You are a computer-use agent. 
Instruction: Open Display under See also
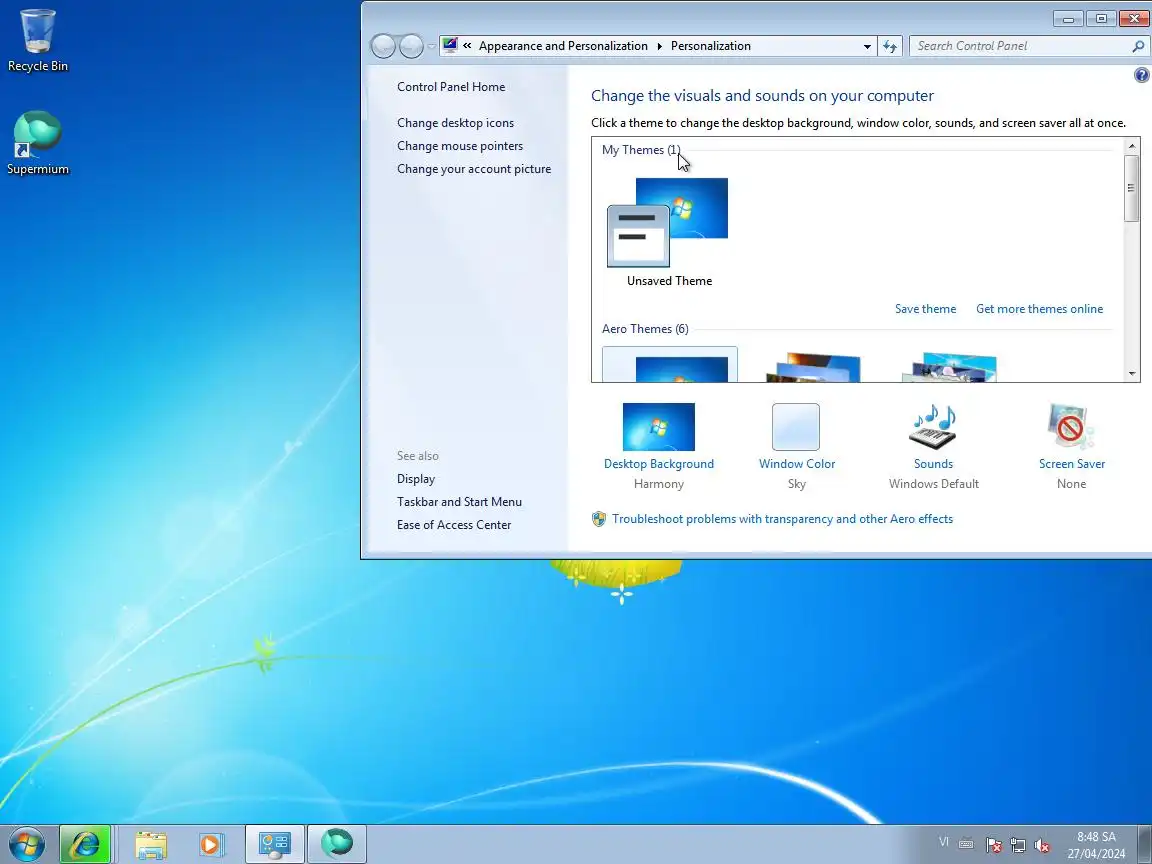click(416, 478)
